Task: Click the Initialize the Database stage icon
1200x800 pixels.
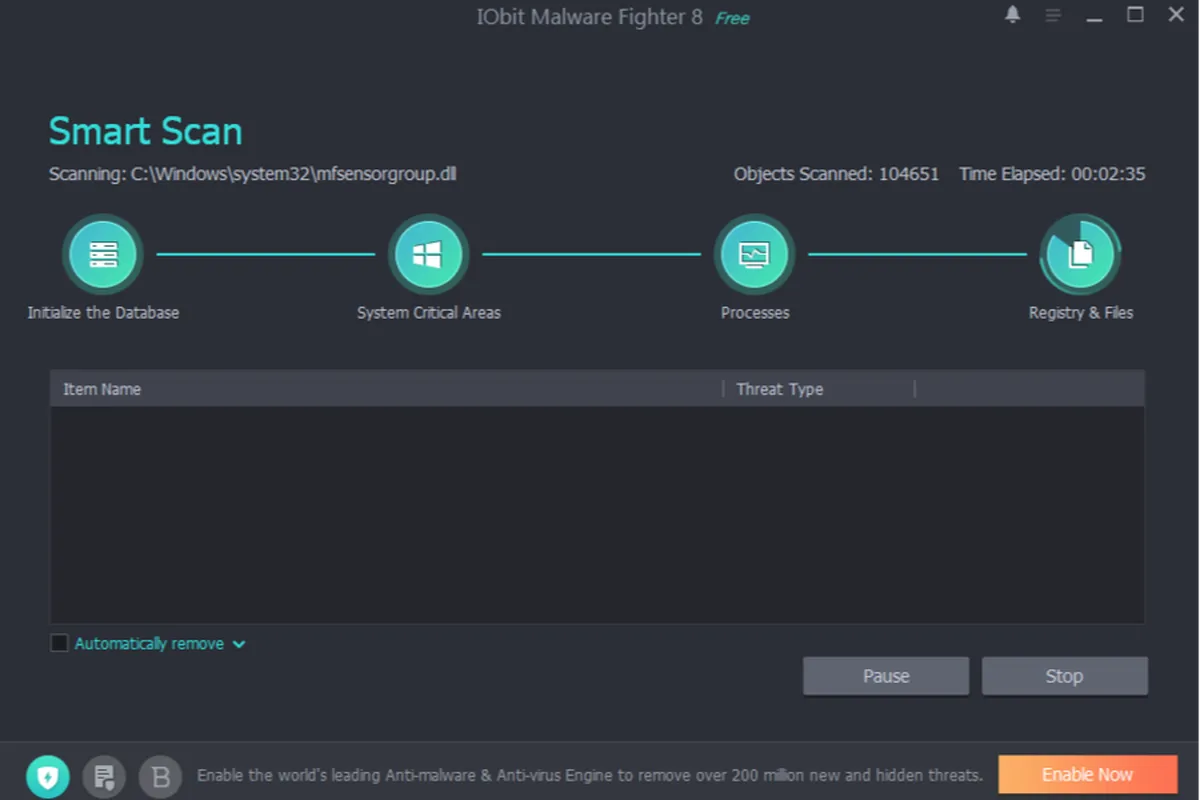Action: click(x=103, y=254)
